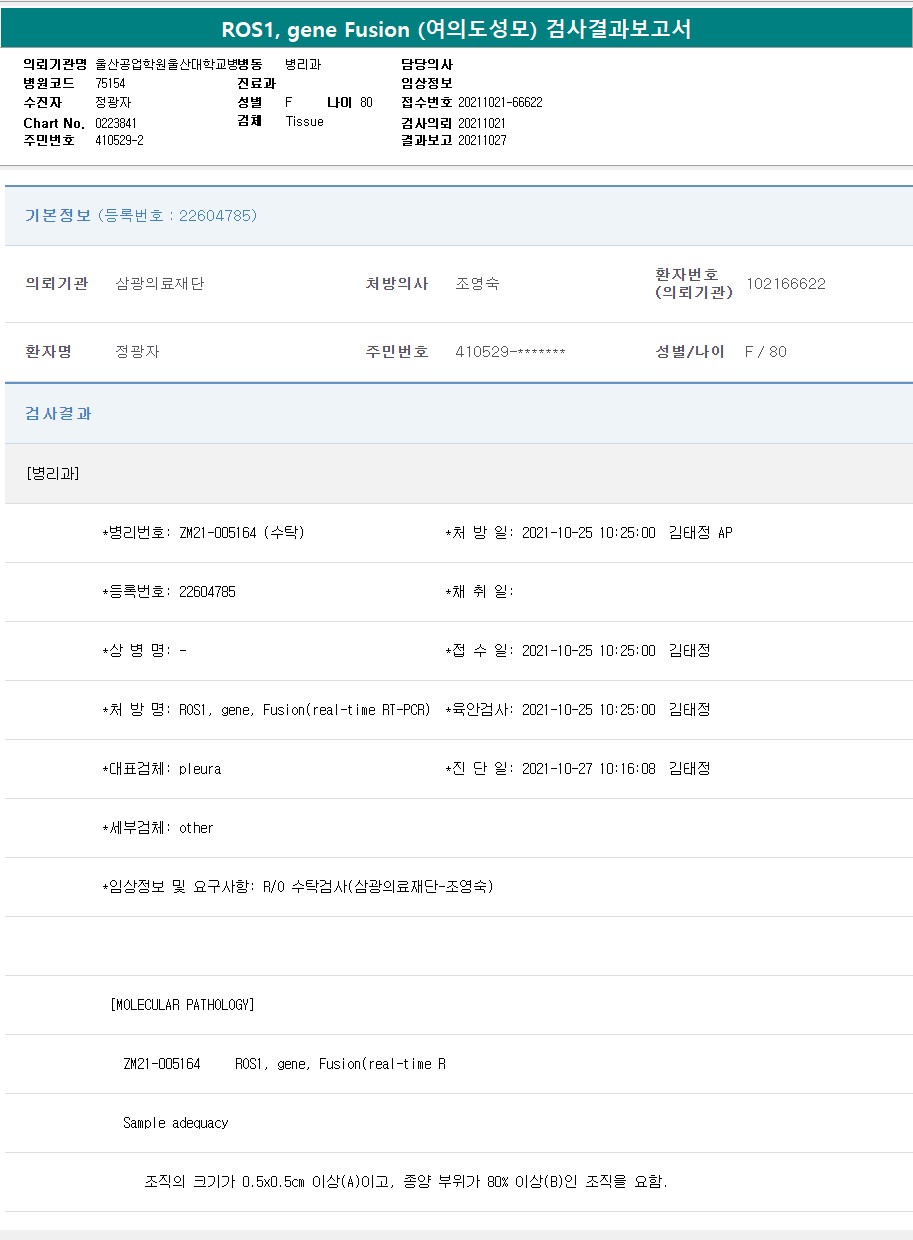This screenshot has height=1240, width=913.
Task: Click the Sample adequacy label
Action: pos(175,1123)
